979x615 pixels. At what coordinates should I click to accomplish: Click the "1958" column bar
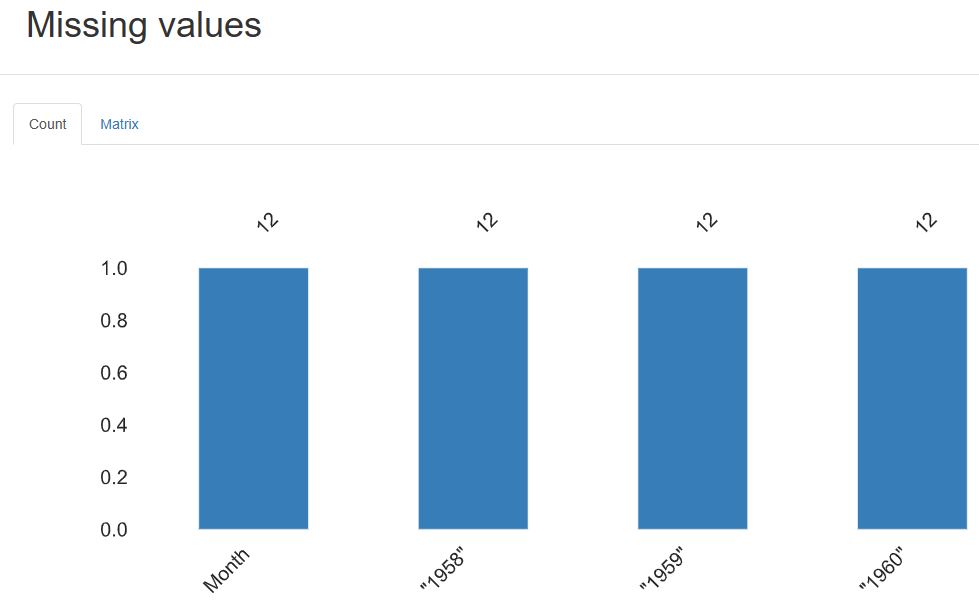472,397
